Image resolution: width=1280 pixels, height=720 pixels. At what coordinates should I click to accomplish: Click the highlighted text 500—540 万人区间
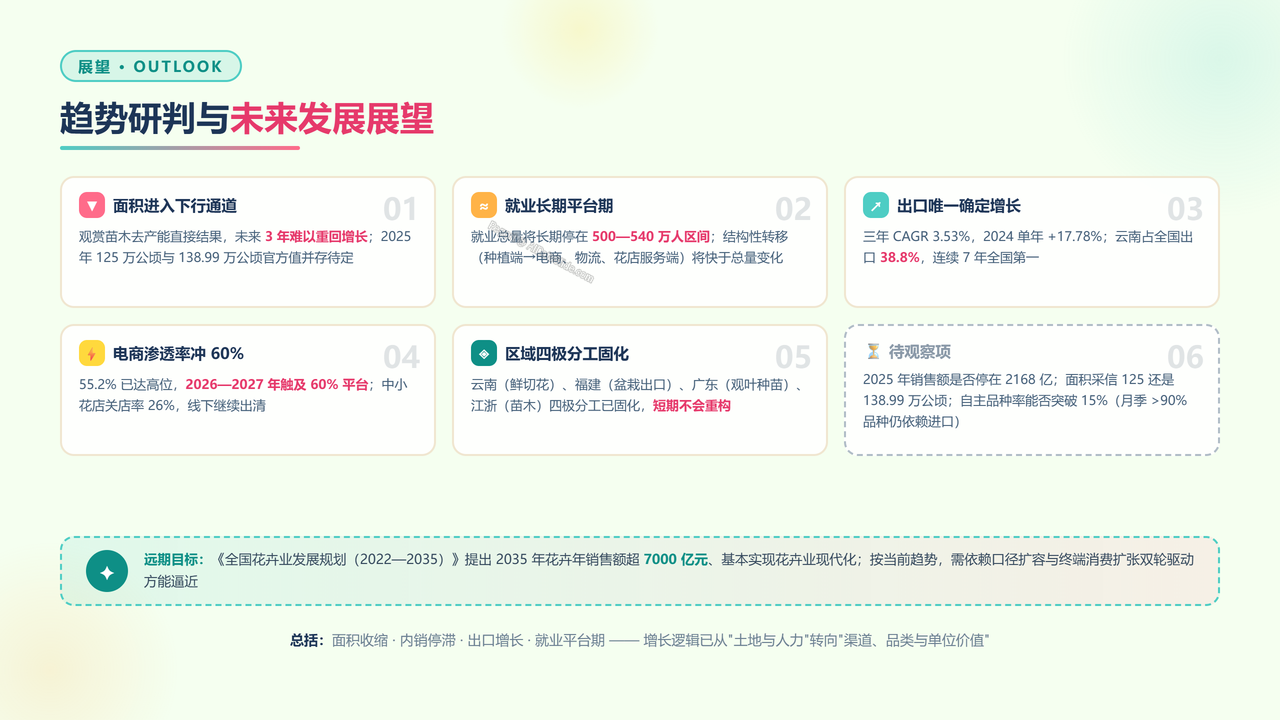pos(651,237)
